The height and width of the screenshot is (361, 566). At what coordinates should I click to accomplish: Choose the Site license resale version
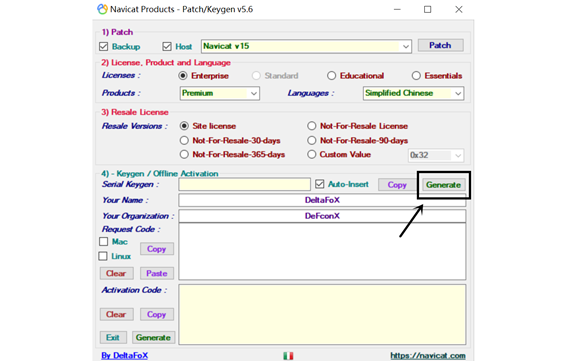point(184,126)
